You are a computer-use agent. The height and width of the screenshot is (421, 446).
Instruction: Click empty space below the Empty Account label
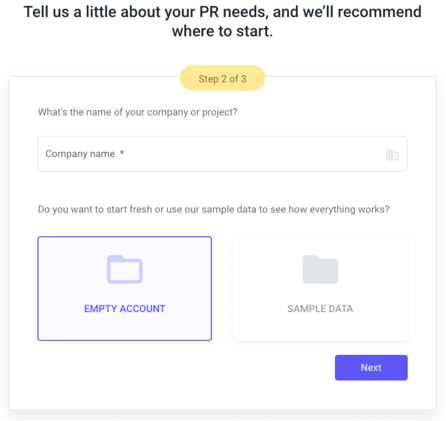(125, 327)
